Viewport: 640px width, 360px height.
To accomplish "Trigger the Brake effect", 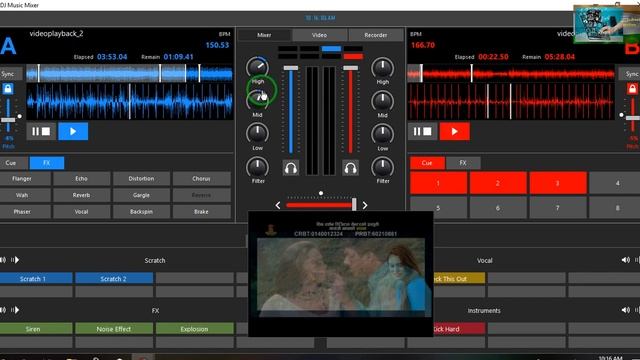I will click(x=201, y=211).
